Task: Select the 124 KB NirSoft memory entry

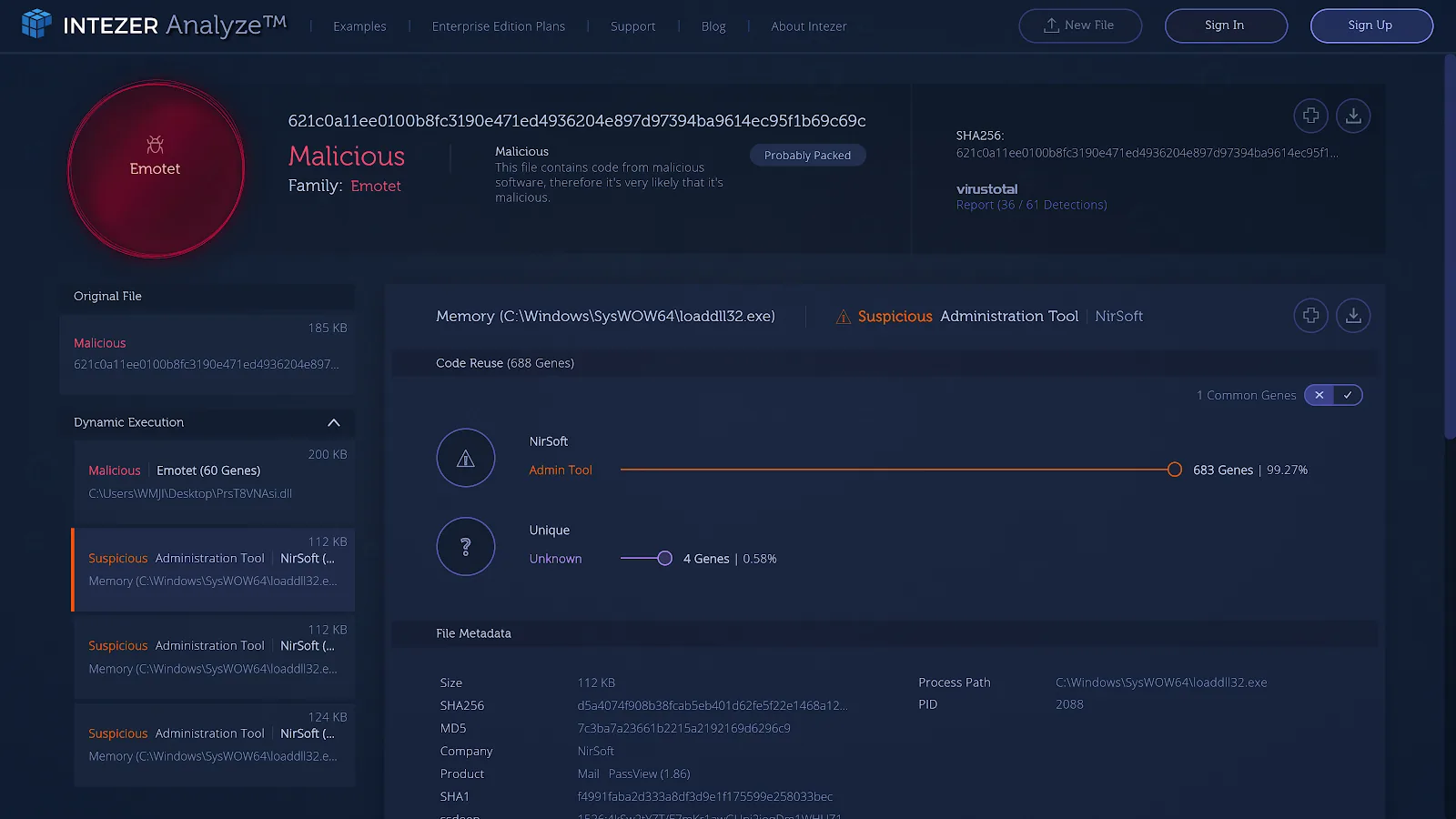Action: click(x=215, y=745)
